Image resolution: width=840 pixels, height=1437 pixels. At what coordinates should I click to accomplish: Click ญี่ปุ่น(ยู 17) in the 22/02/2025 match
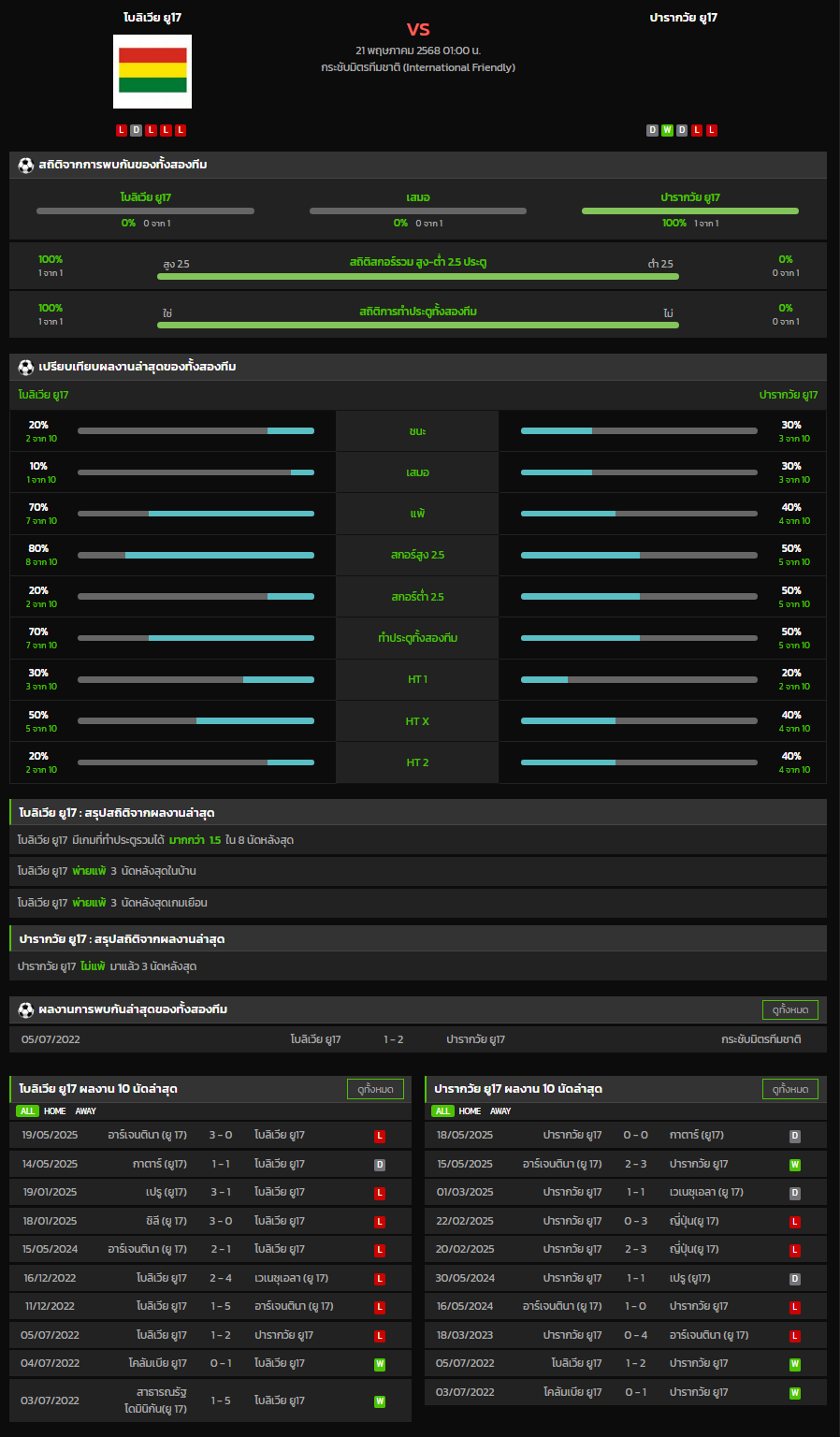(x=694, y=1222)
